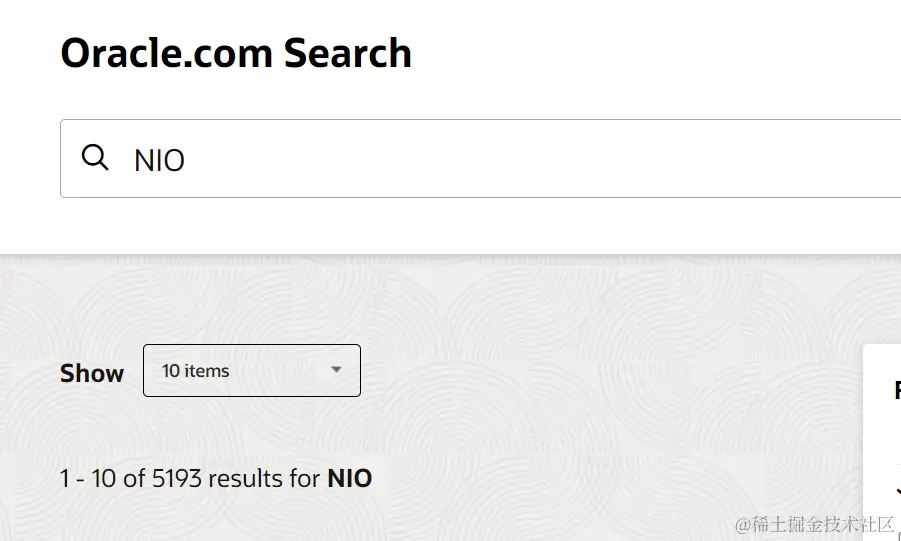Click the NIO text in search box

pos(159,160)
